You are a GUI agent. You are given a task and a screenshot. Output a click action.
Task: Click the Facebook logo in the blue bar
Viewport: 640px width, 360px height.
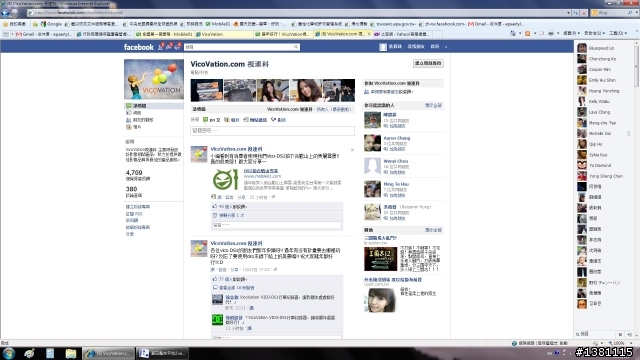(x=139, y=47)
